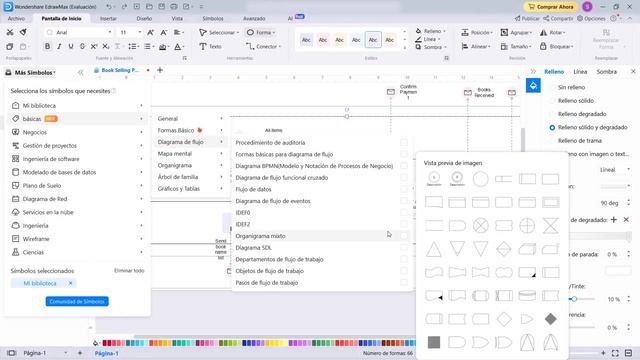This screenshot has width=640, height=360.
Task: Select the Conector tool
Action: click(x=263, y=47)
